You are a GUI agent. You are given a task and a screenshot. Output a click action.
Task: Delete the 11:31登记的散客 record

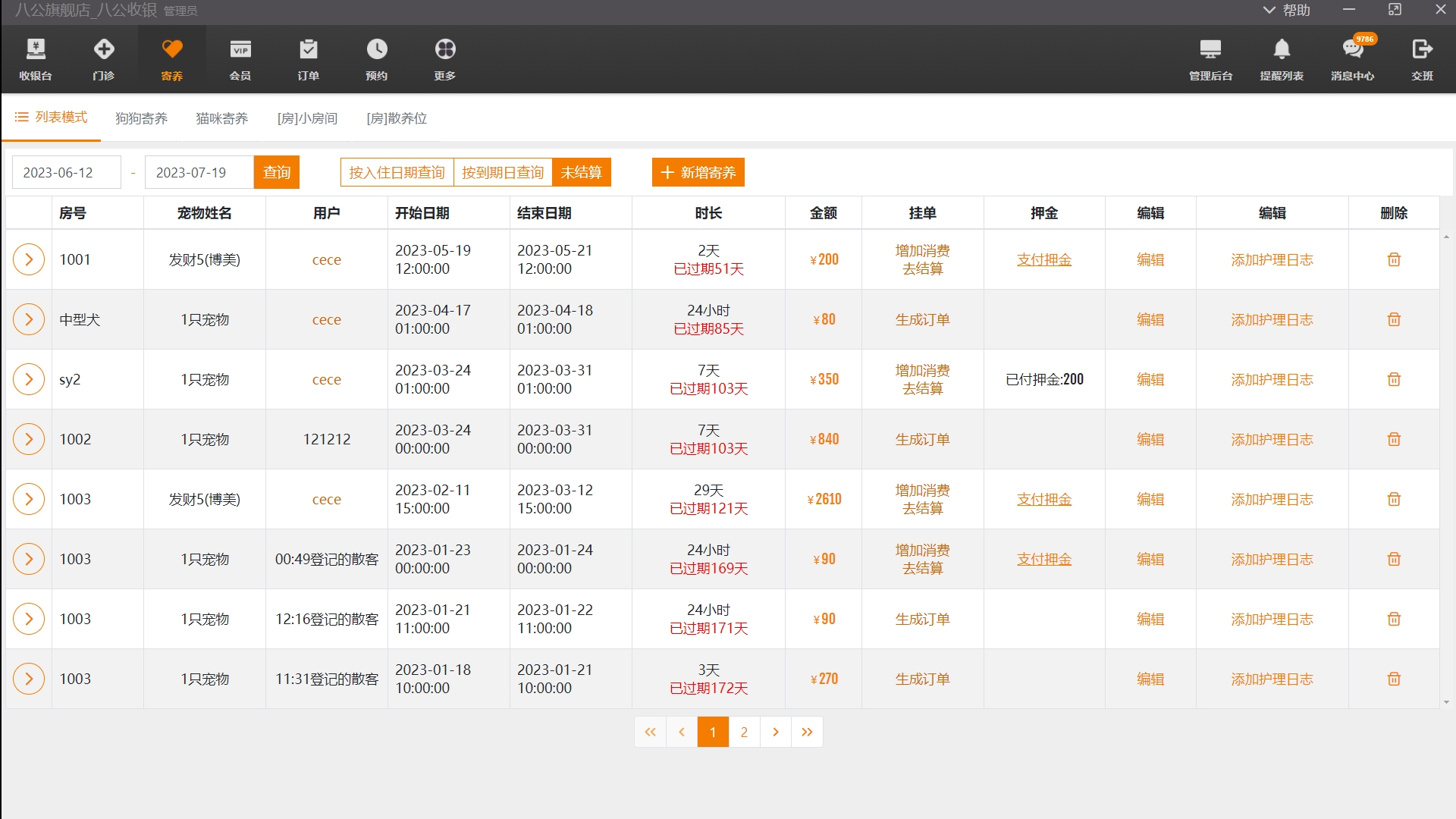point(1394,679)
